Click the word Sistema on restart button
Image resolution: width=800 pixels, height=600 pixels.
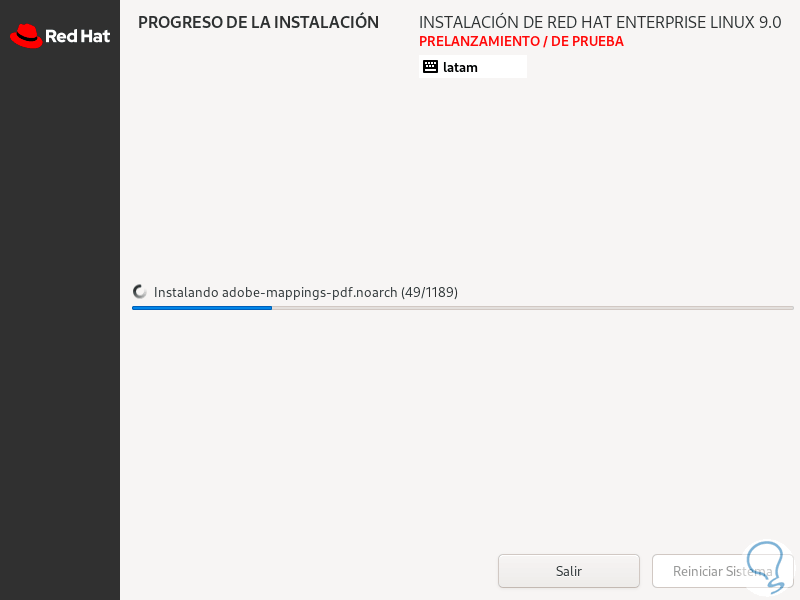click(749, 571)
